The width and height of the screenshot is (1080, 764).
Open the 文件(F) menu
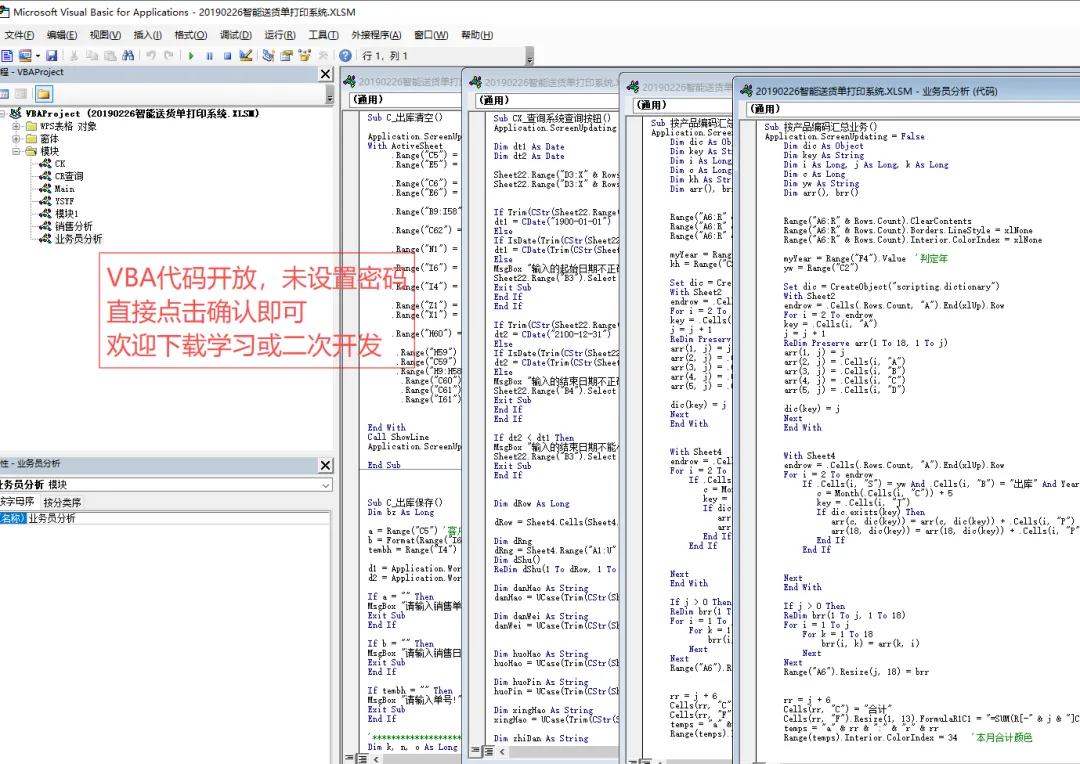19,35
